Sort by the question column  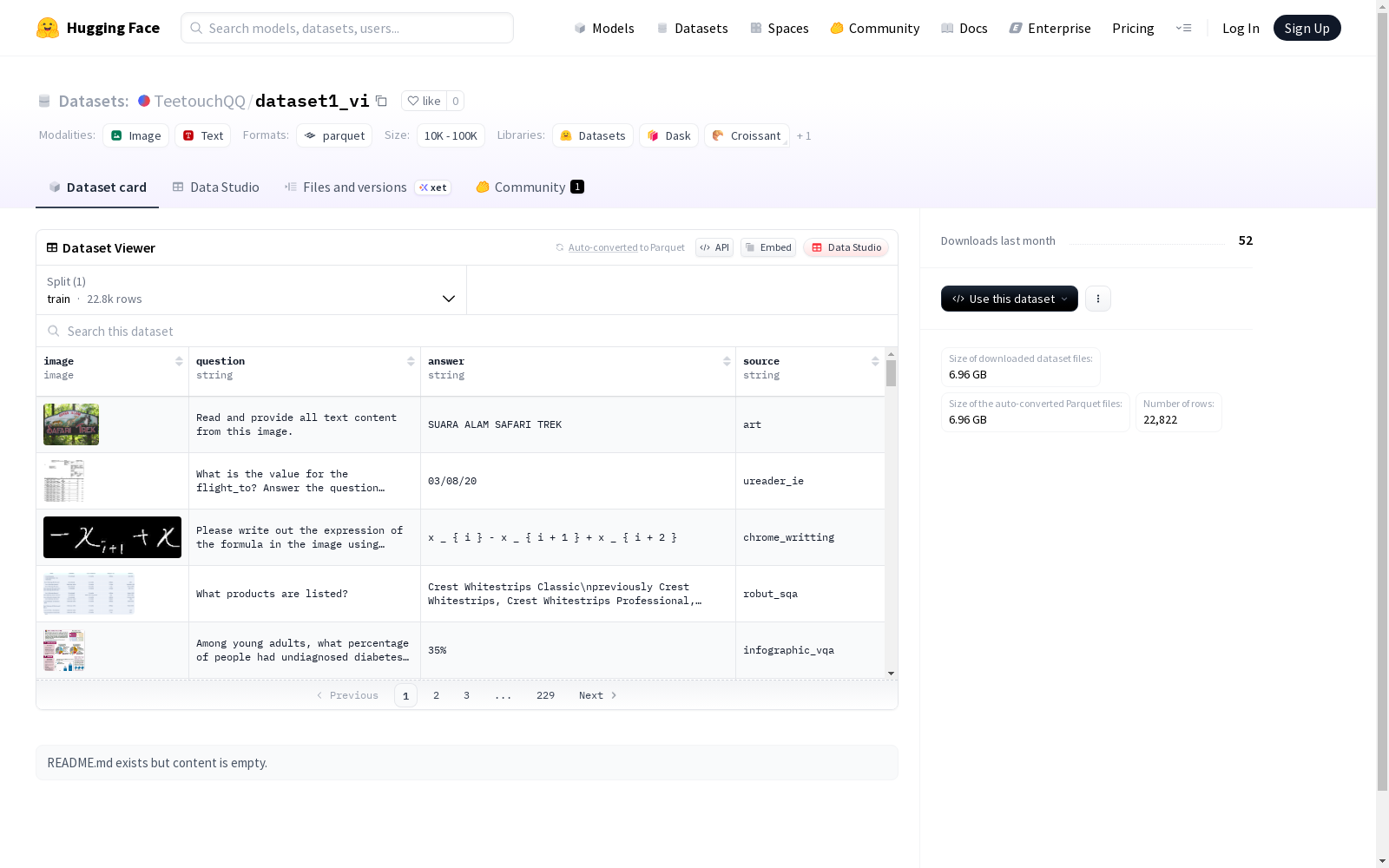[x=411, y=361]
